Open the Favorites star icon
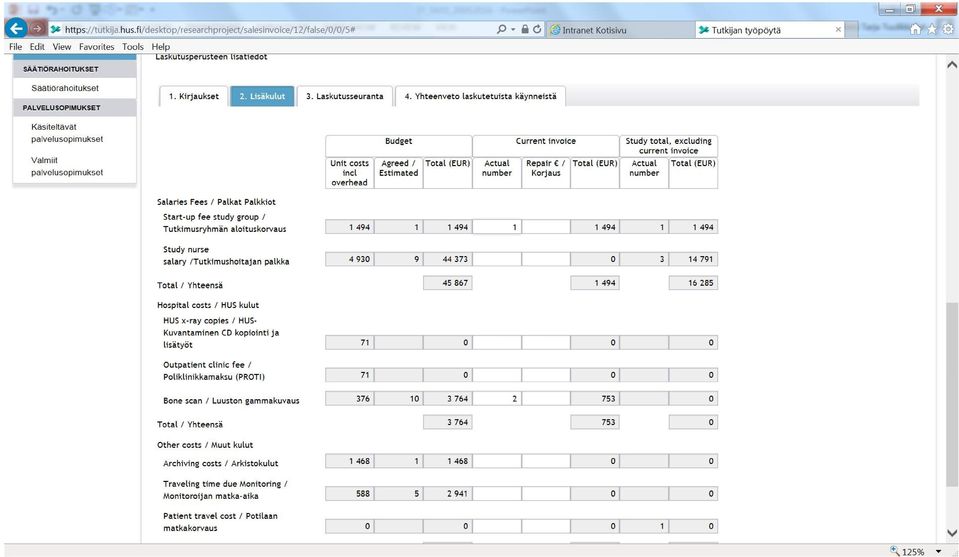 coord(931,29)
